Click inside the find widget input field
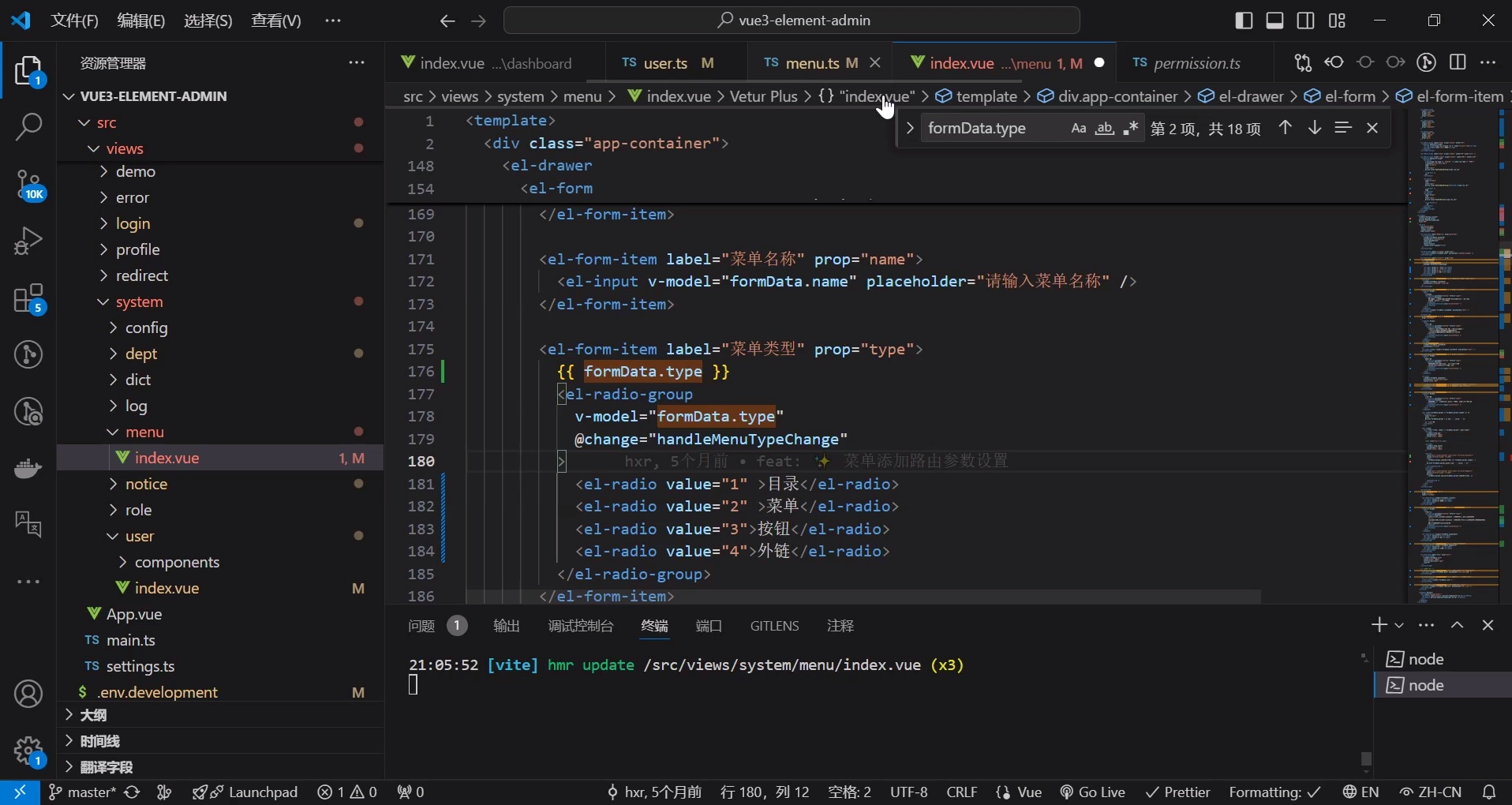1512x805 pixels. (x=986, y=128)
